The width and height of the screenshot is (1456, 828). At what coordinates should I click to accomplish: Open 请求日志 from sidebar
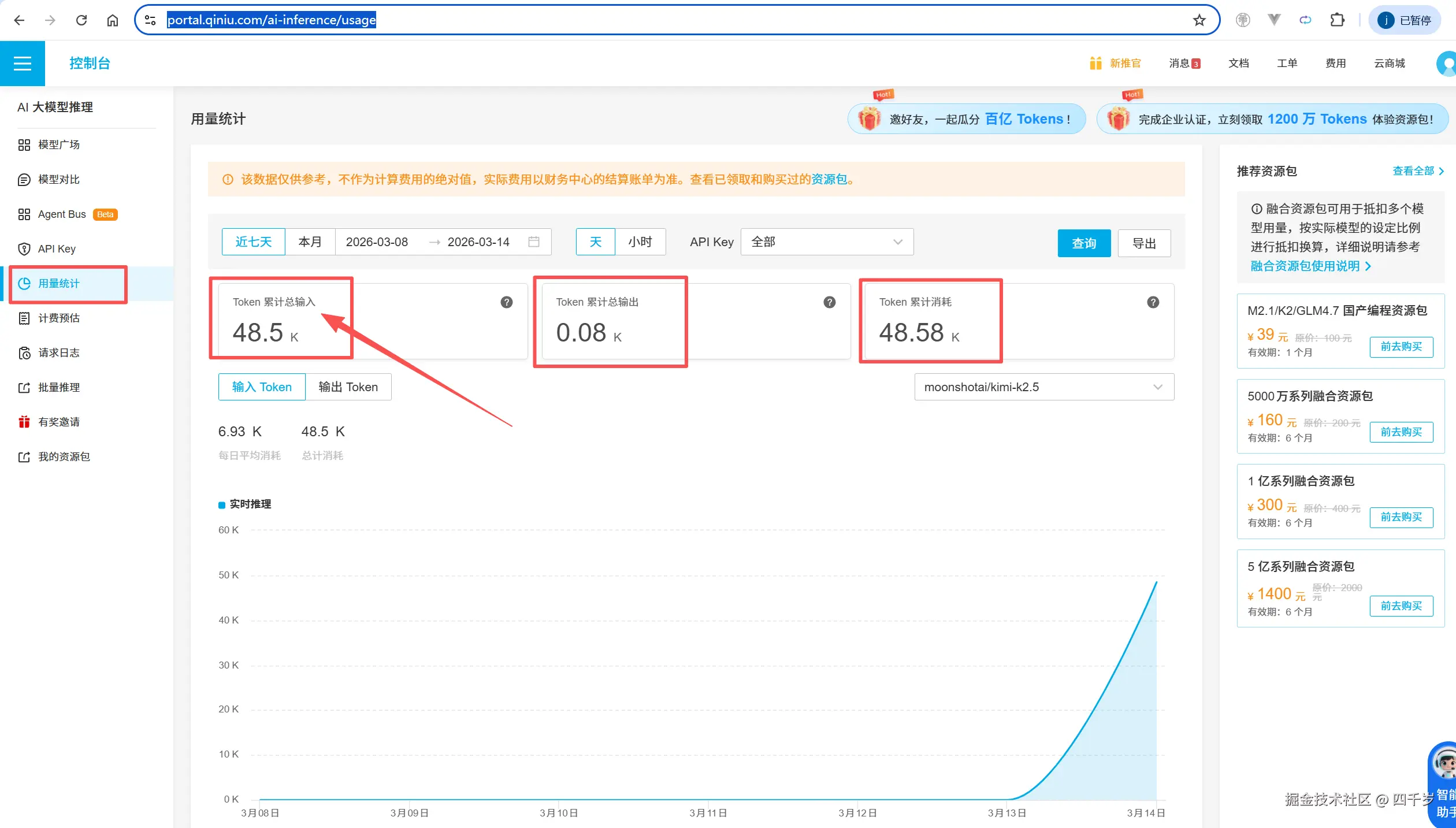58,352
